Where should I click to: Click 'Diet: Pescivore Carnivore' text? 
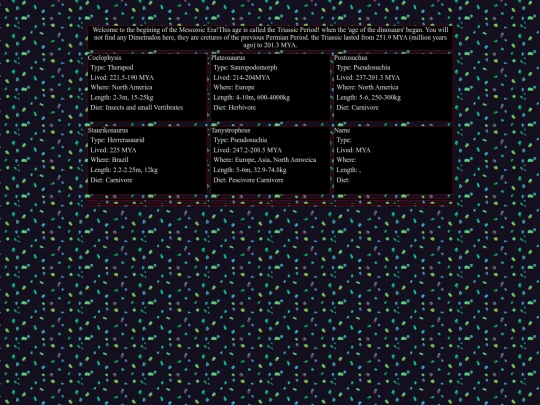(248, 180)
